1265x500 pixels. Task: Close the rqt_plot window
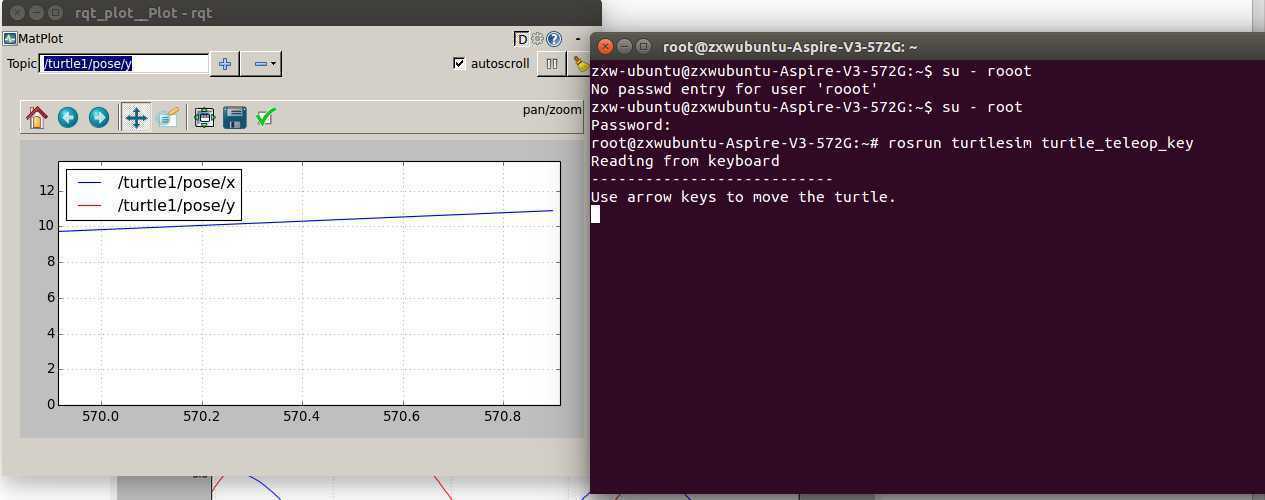(15, 13)
